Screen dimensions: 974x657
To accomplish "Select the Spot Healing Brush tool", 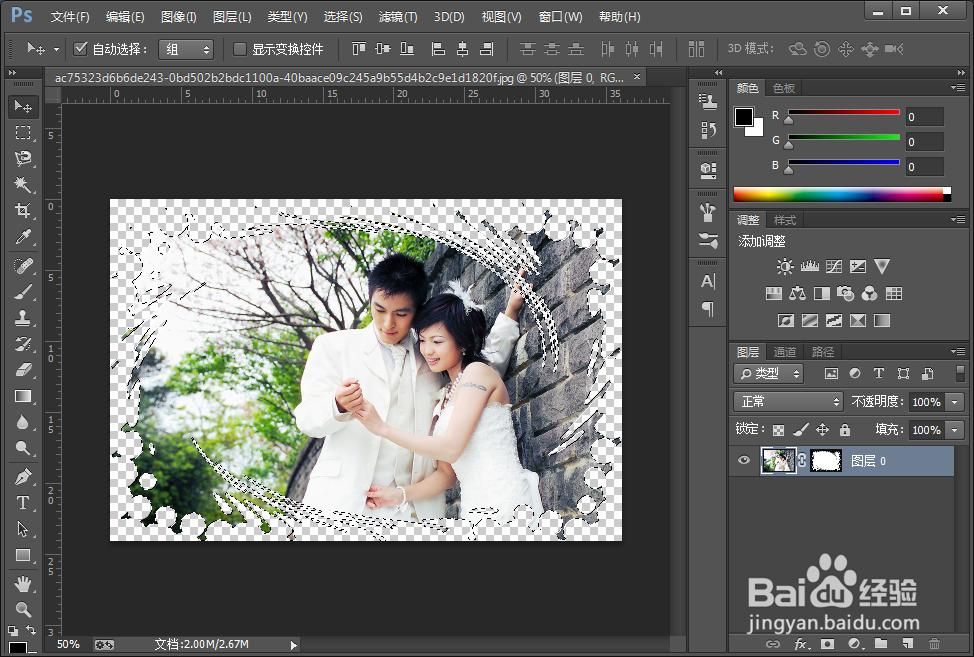I will [x=23, y=266].
